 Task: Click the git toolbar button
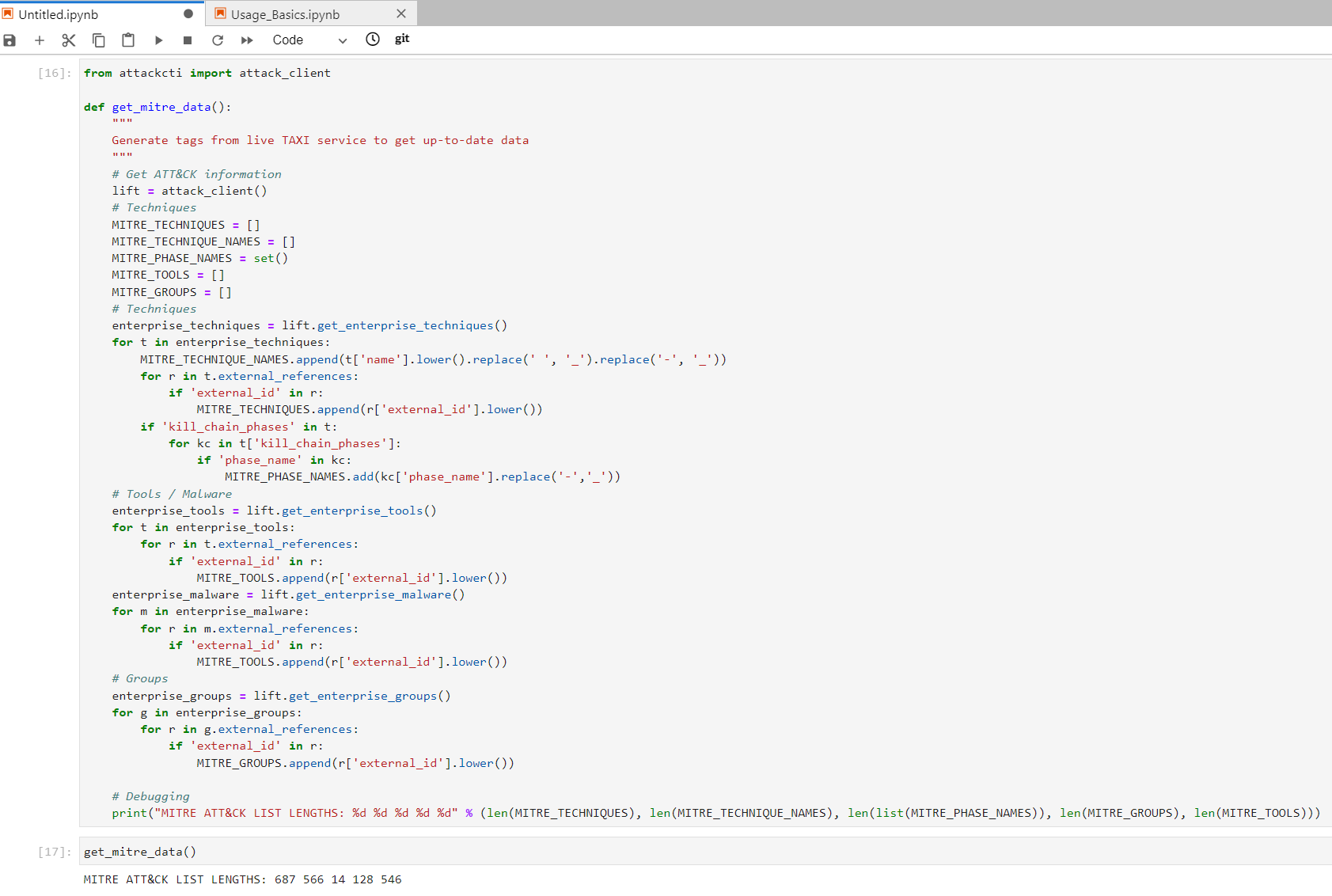(402, 40)
